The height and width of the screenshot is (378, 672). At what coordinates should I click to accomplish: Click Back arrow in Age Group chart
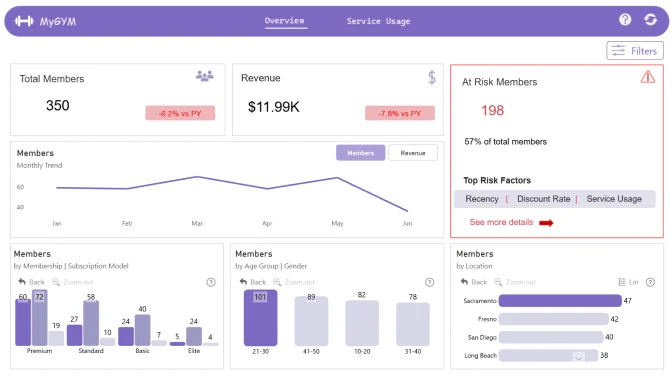click(243, 282)
